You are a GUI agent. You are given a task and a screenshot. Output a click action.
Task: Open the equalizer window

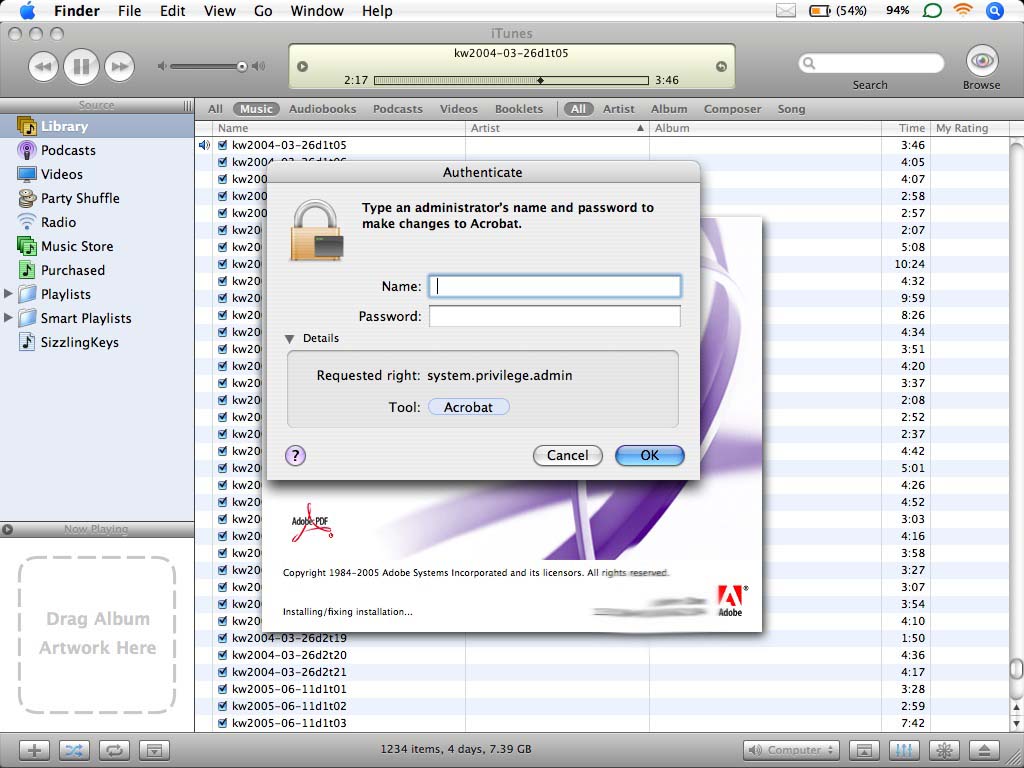pyautogui.click(x=904, y=750)
